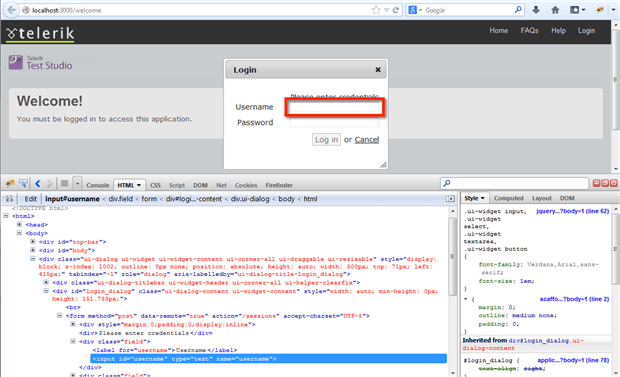Open the jquery...?body=1 (line 62) source link

click(x=573, y=211)
